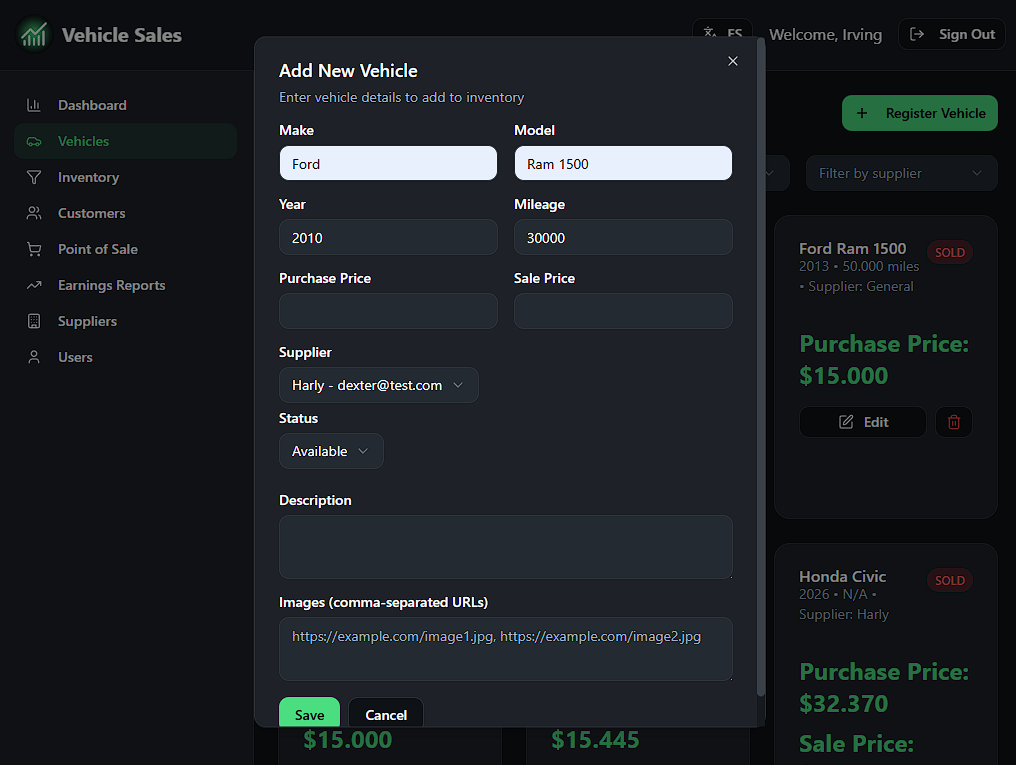1016x765 pixels.
Task: Click the partially hidden filter dropdown chevron
Action: tap(770, 174)
